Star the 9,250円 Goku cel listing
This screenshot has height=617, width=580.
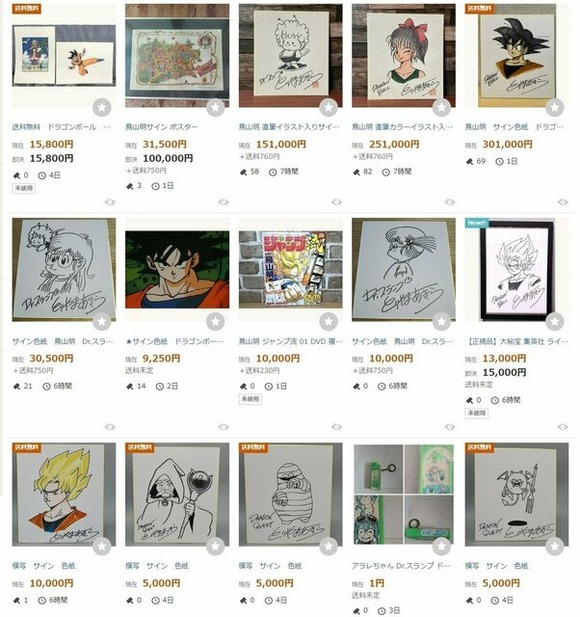click(x=215, y=321)
